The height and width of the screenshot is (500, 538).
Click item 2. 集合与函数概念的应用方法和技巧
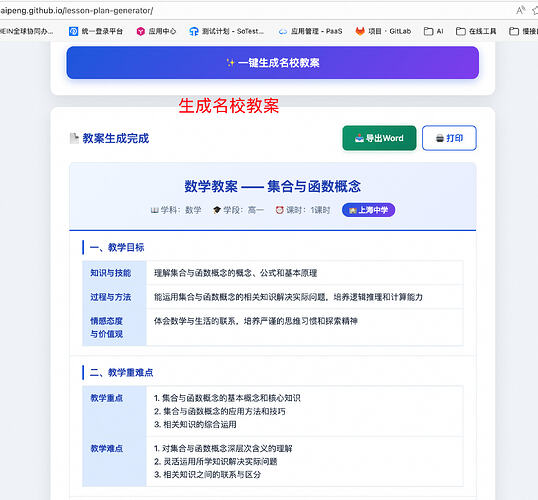[x=220, y=411]
